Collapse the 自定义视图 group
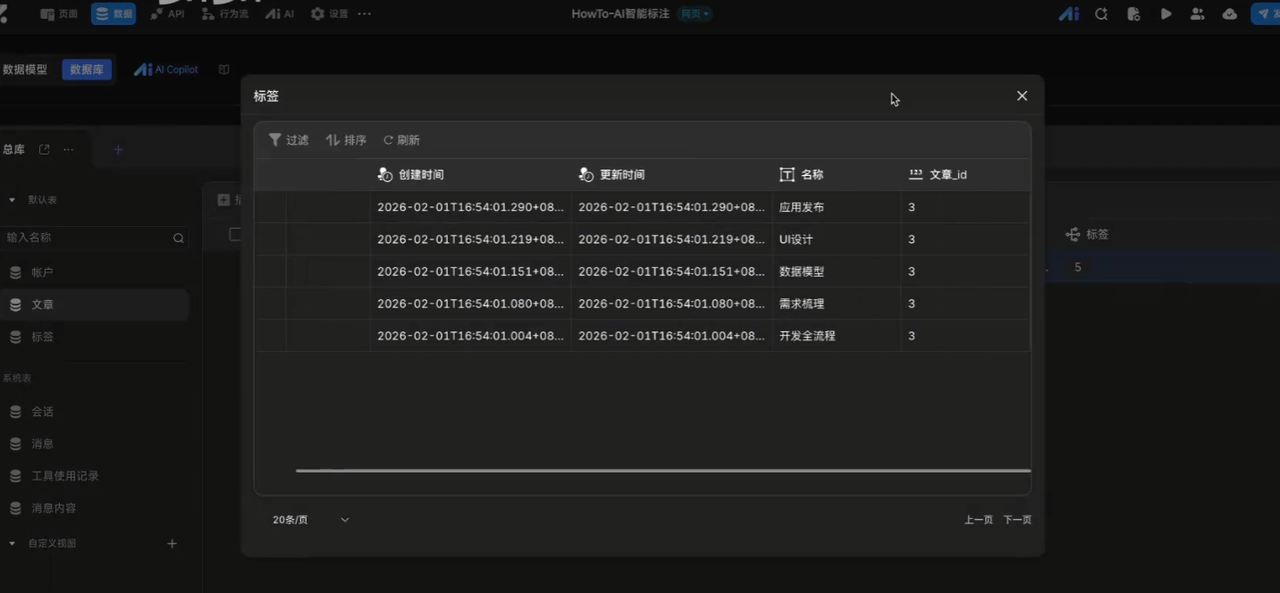Screen dimensions: 1280x593 (x=12, y=544)
